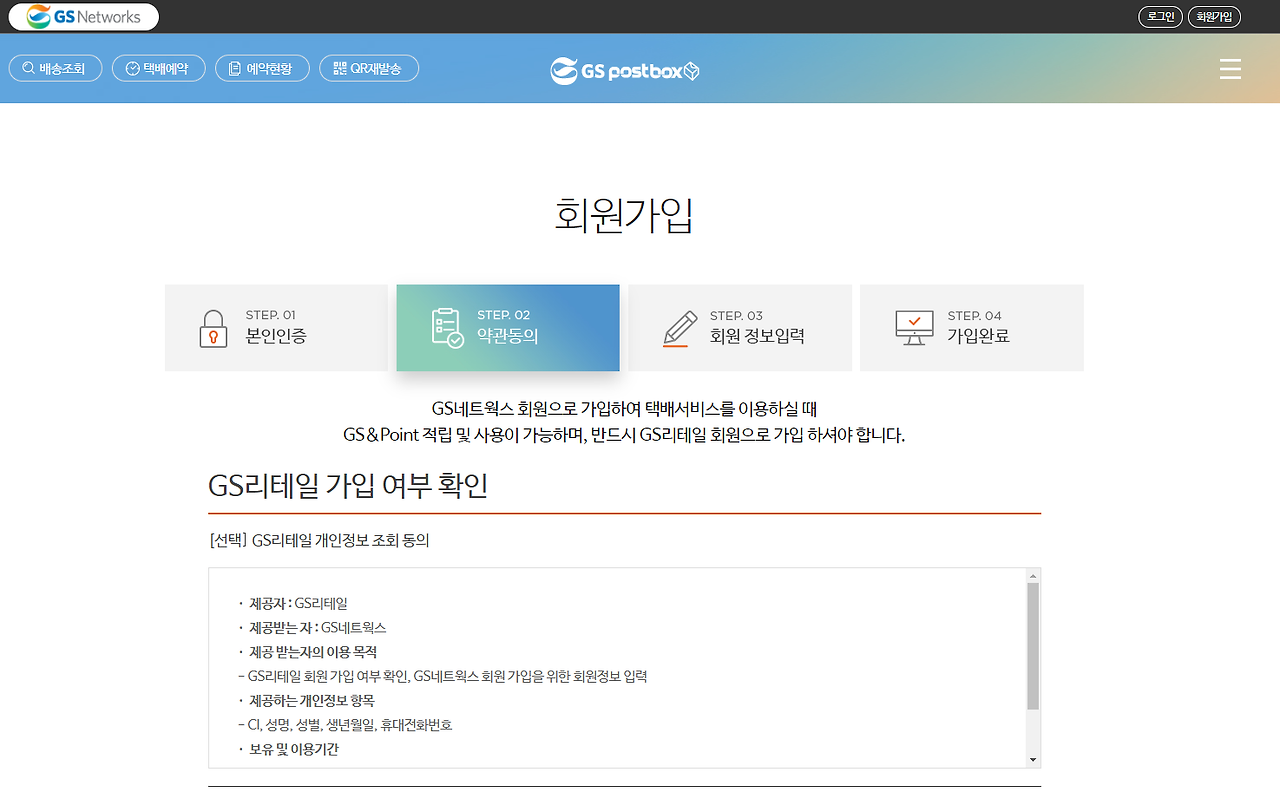Image resolution: width=1280 pixels, height=805 pixels.
Task: Click the GS리테일 가입 여부 확인 heading
Action: (348, 486)
